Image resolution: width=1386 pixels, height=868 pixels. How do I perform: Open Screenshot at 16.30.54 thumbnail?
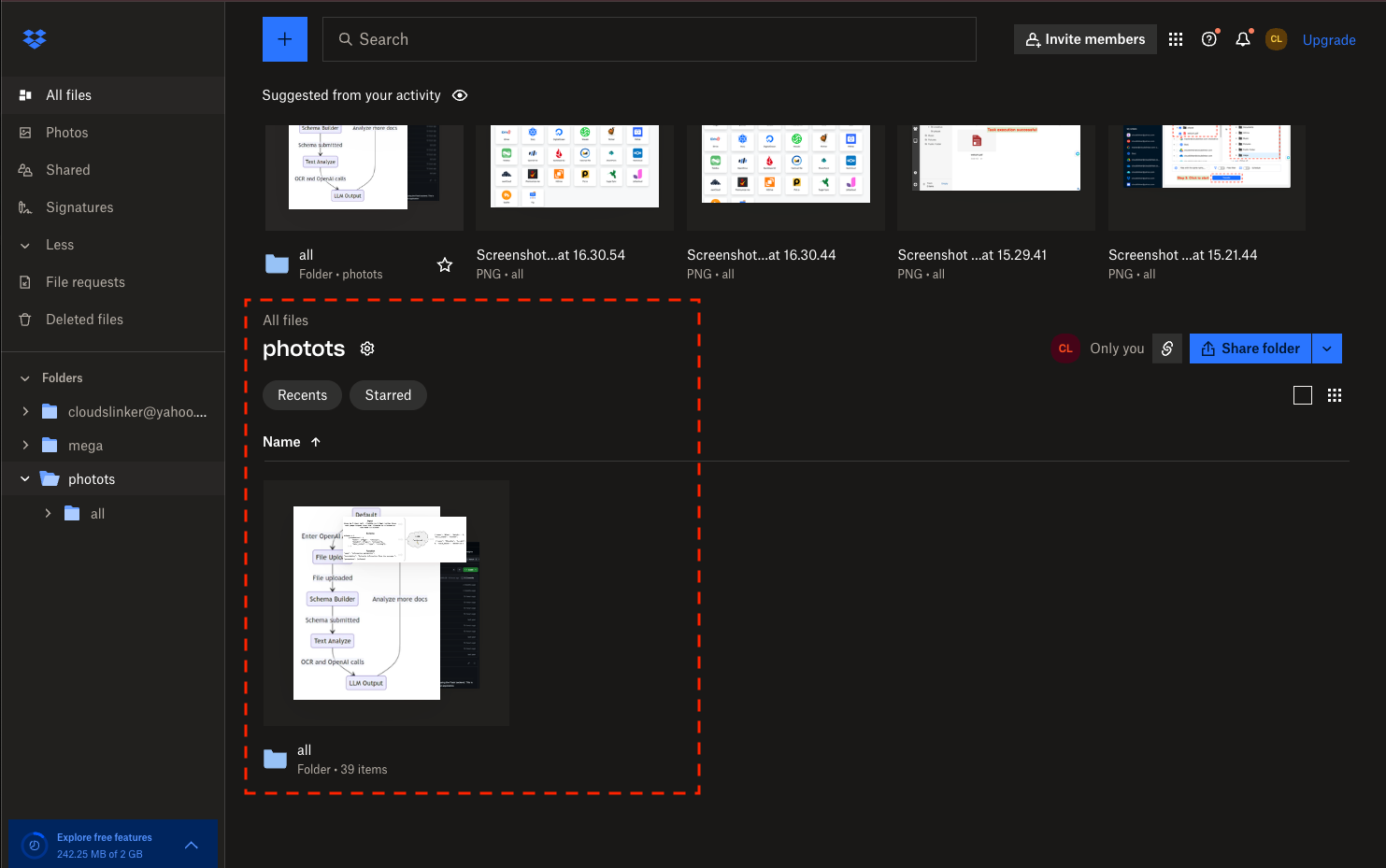click(575, 178)
